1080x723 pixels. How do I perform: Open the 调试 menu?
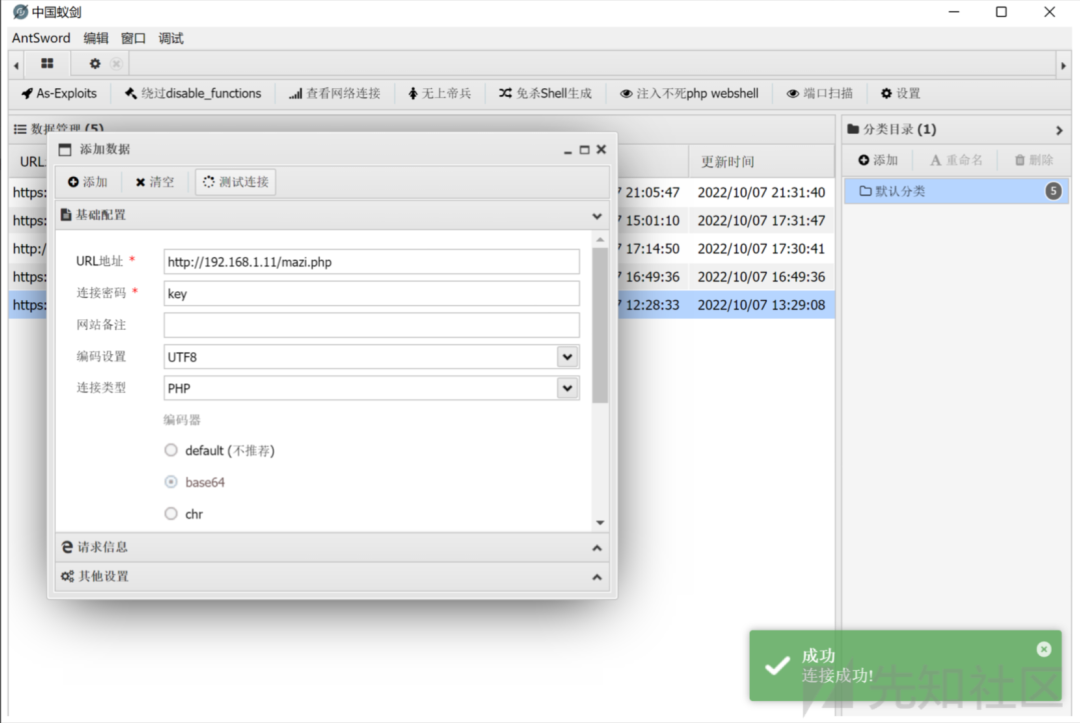click(171, 38)
